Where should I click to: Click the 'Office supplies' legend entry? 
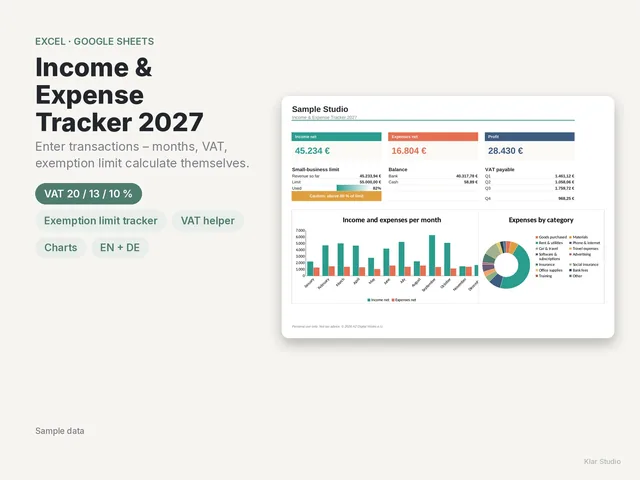point(549,270)
